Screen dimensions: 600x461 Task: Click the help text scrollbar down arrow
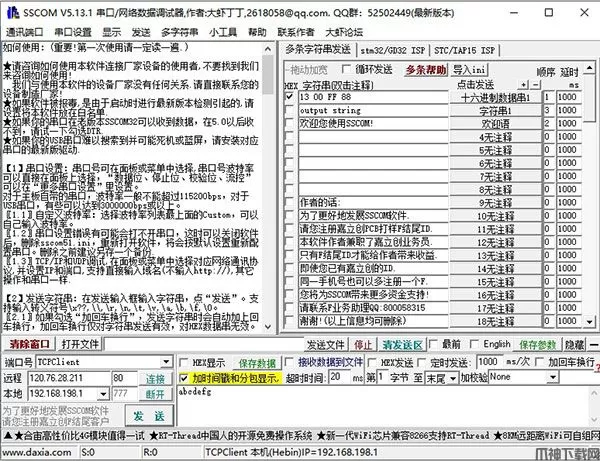(x=268, y=326)
